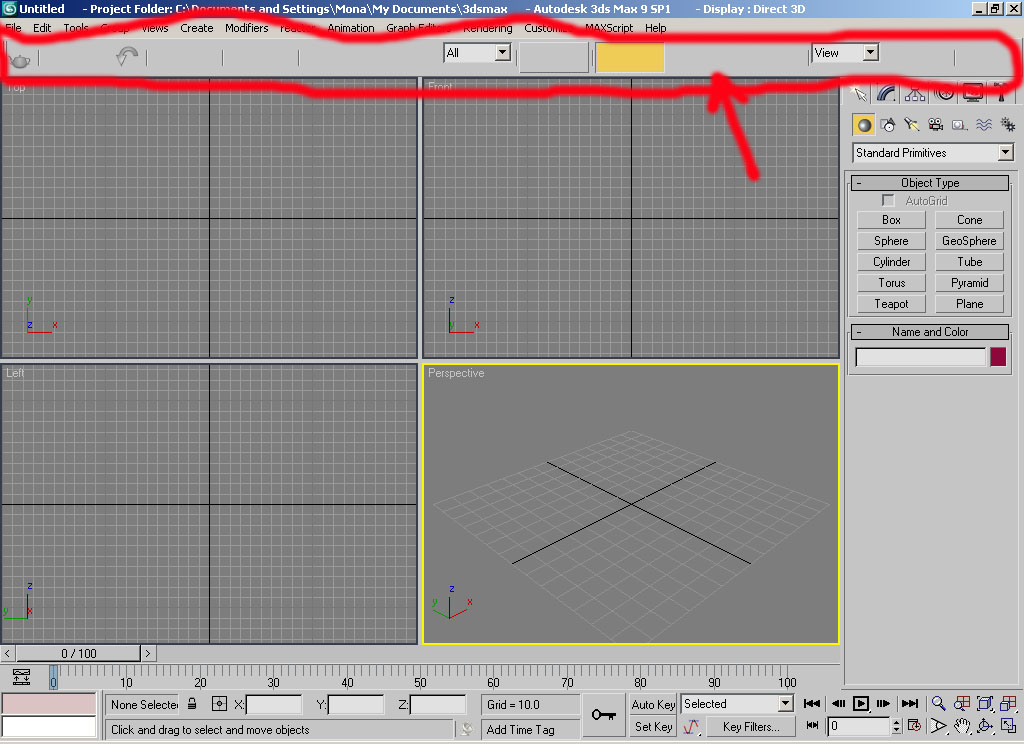Click the Cone primitive button

969,220
